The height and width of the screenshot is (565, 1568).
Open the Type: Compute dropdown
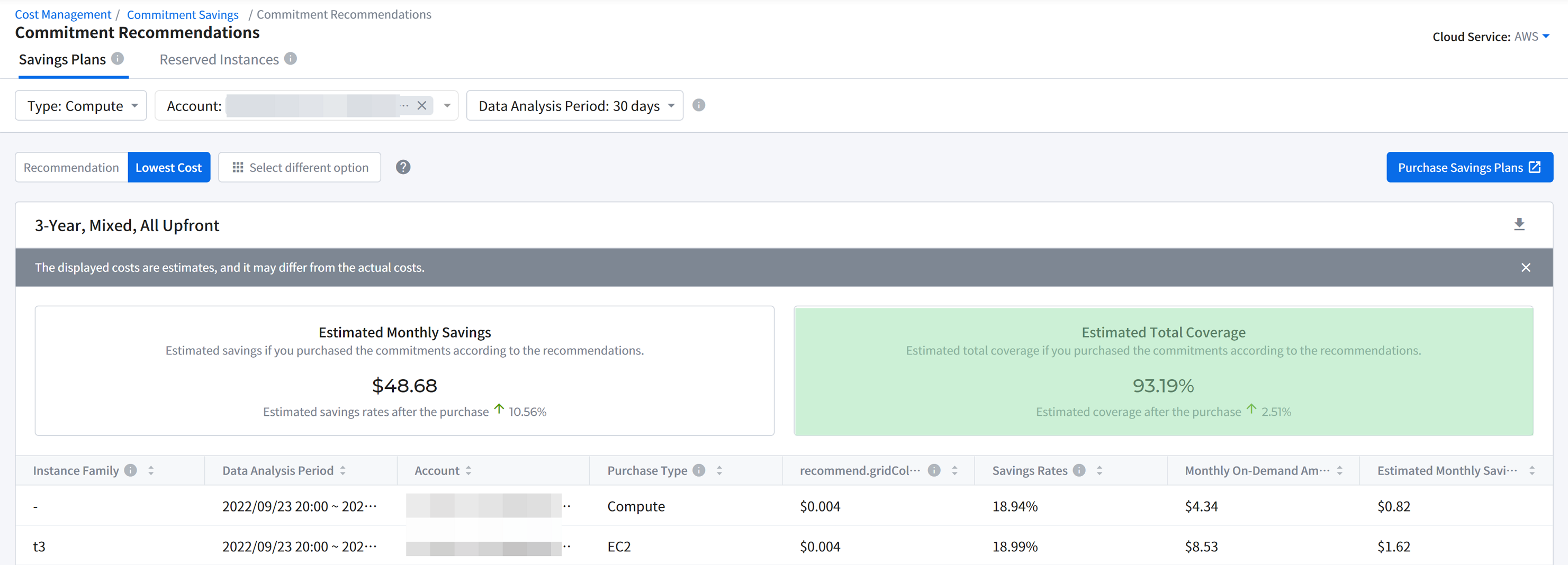pyautogui.click(x=81, y=106)
